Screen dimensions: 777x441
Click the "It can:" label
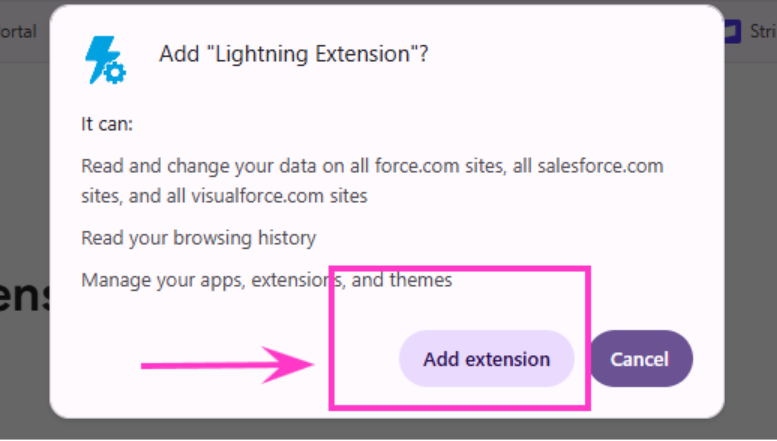(107, 124)
